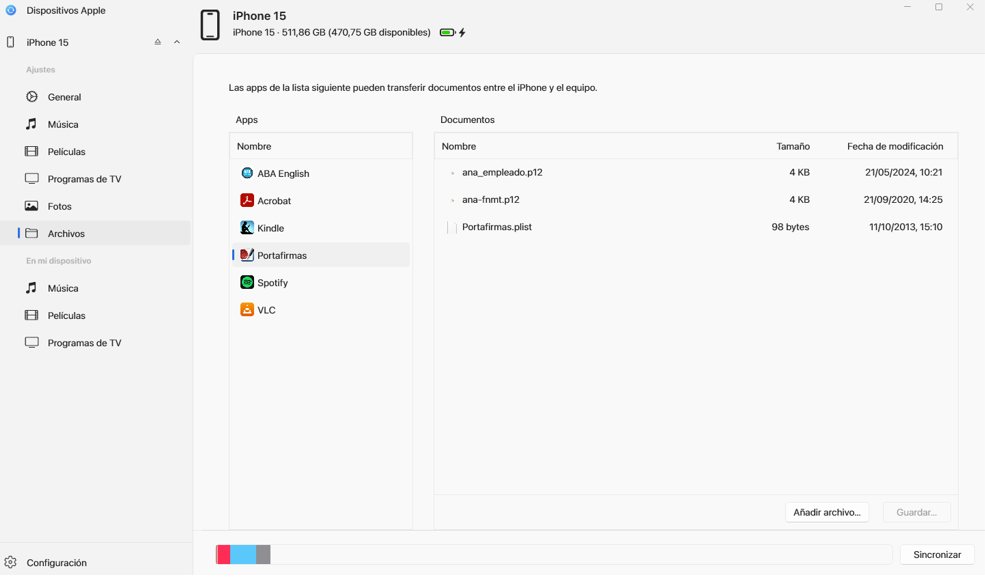The height and width of the screenshot is (577, 985).
Task: Click the 98 bytes size value
Action: [x=790, y=227]
